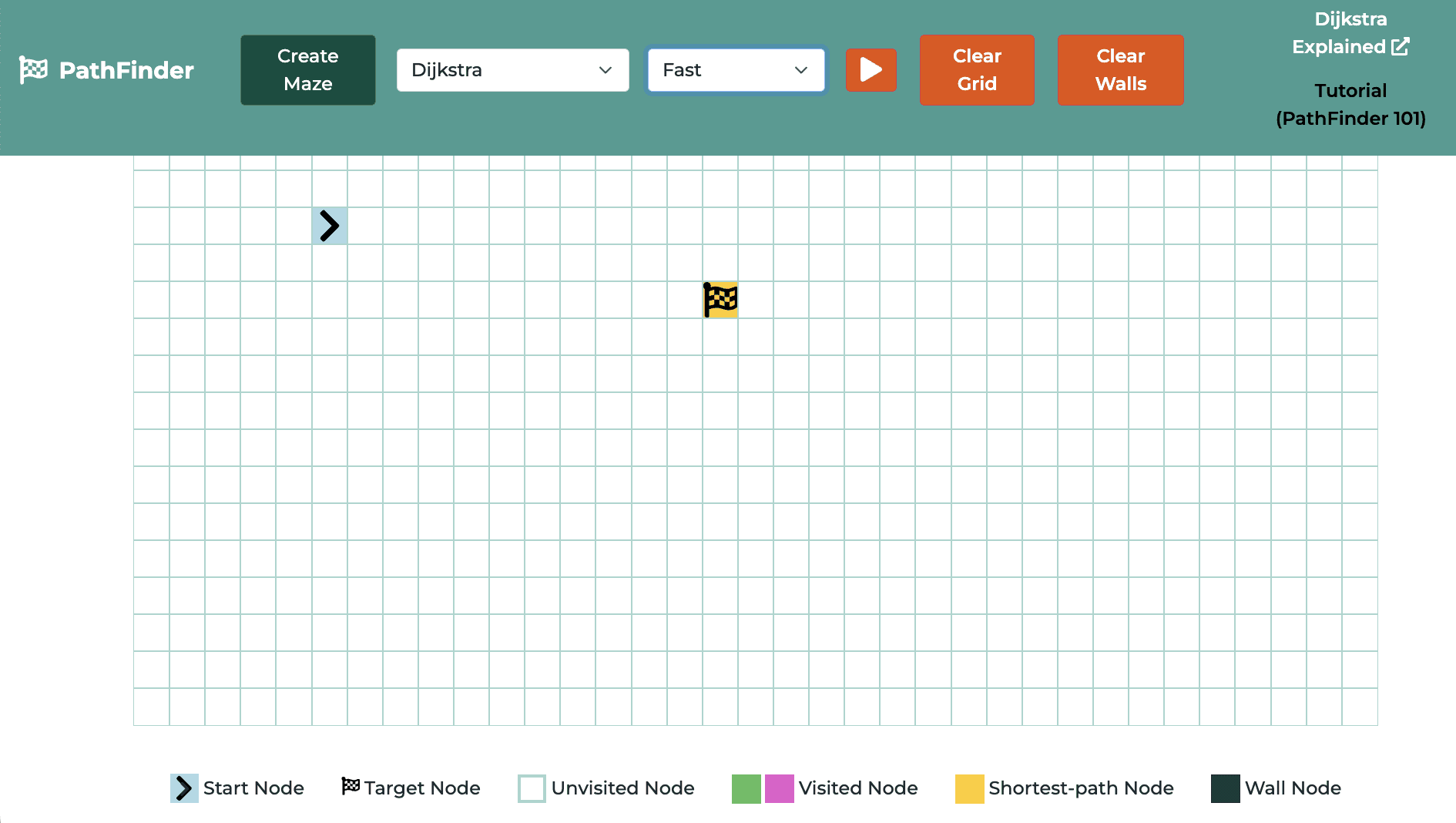Click the Clear Grid button
This screenshot has height=823, width=1456.
click(977, 70)
